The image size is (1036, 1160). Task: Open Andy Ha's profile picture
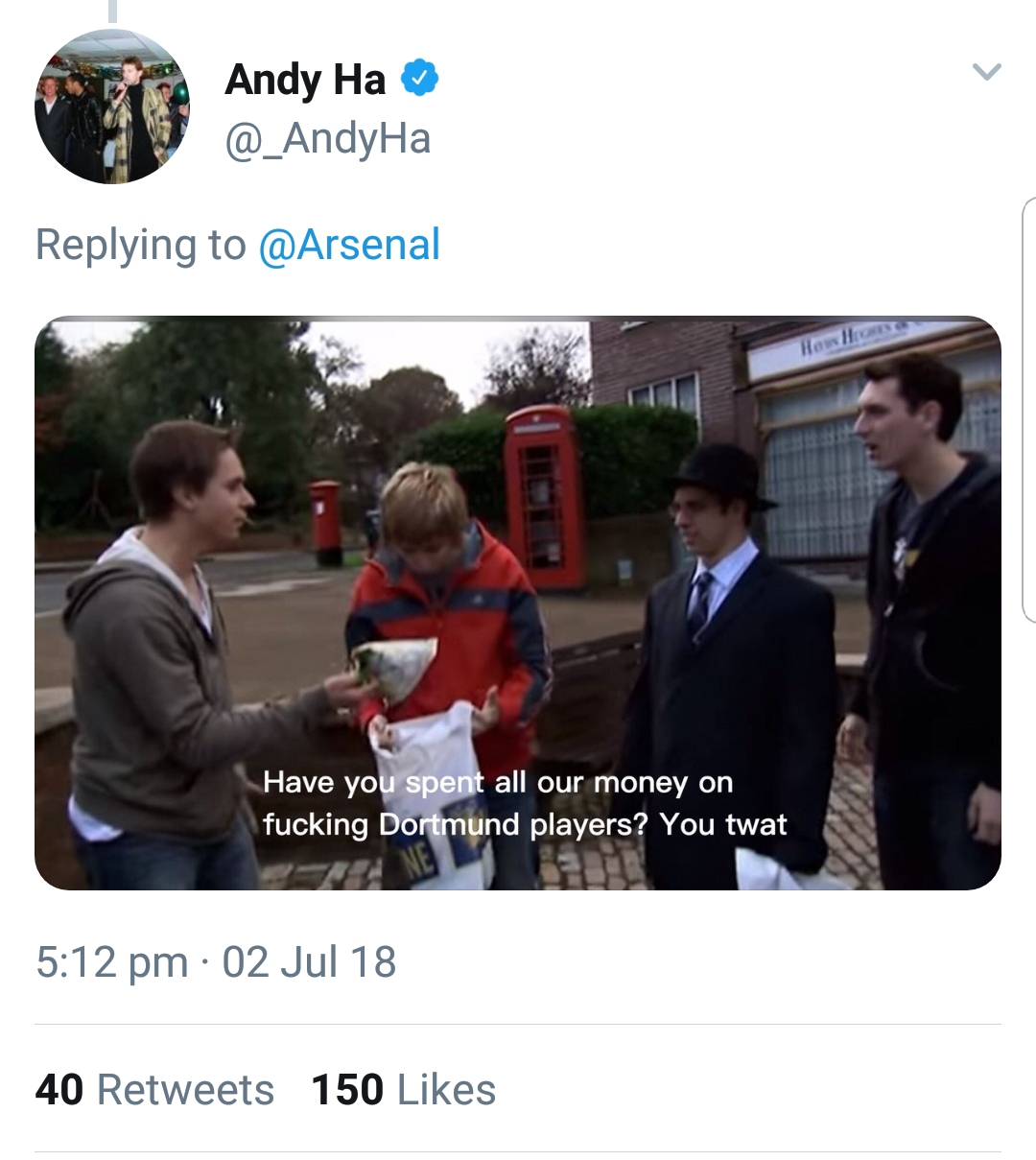point(112,107)
